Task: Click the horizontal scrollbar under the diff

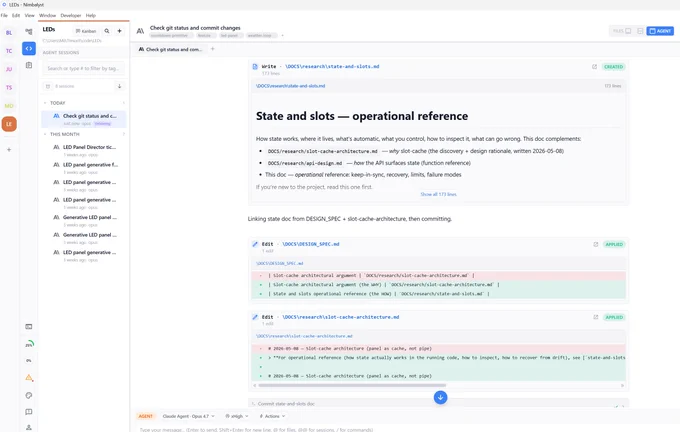Action: click(352, 385)
